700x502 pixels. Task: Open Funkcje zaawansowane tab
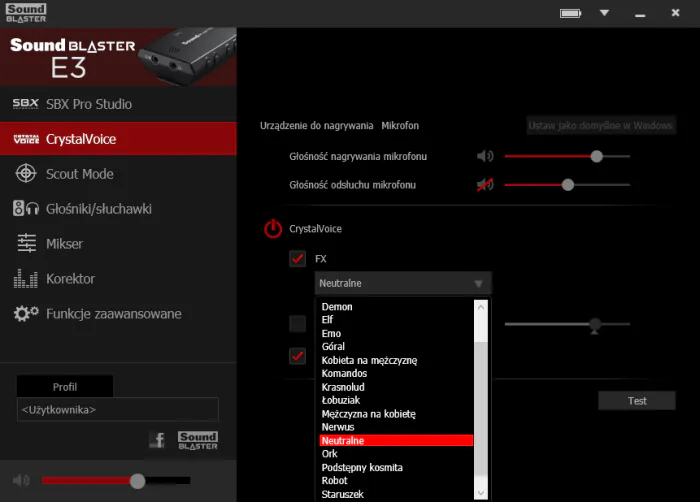pyautogui.click(x=118, y=314)
